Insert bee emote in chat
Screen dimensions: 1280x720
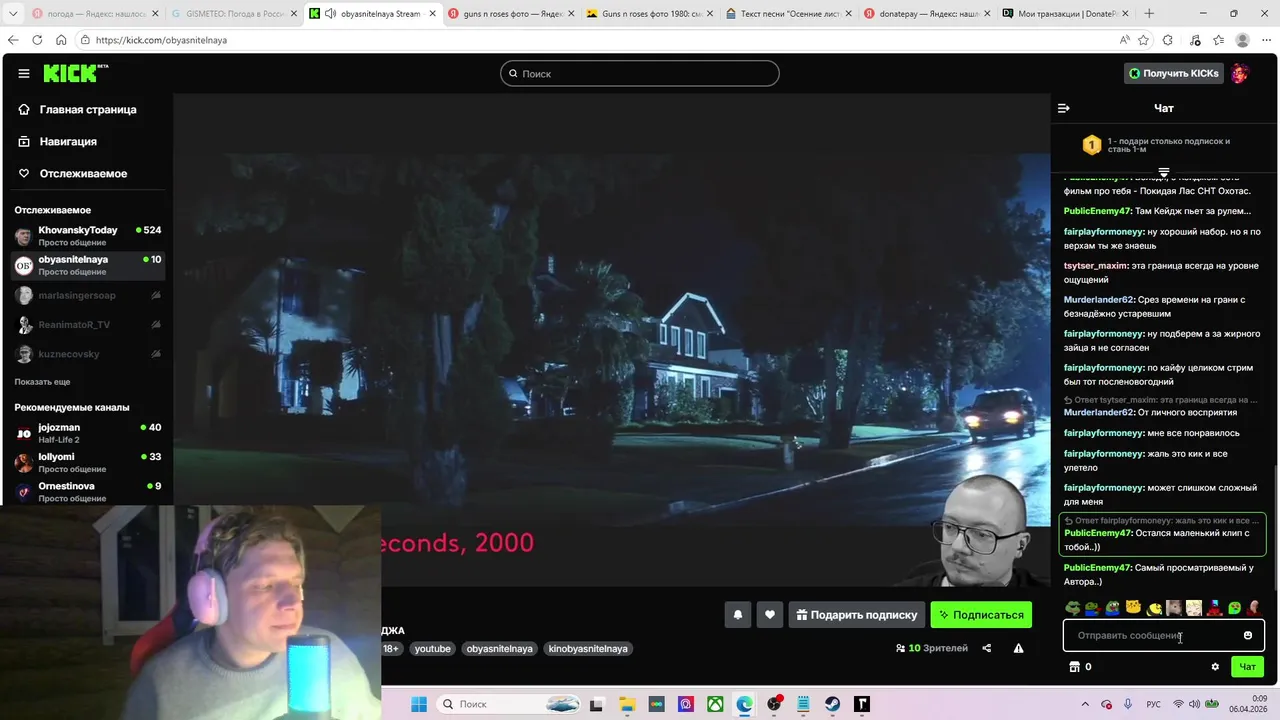coord(1154,607)
